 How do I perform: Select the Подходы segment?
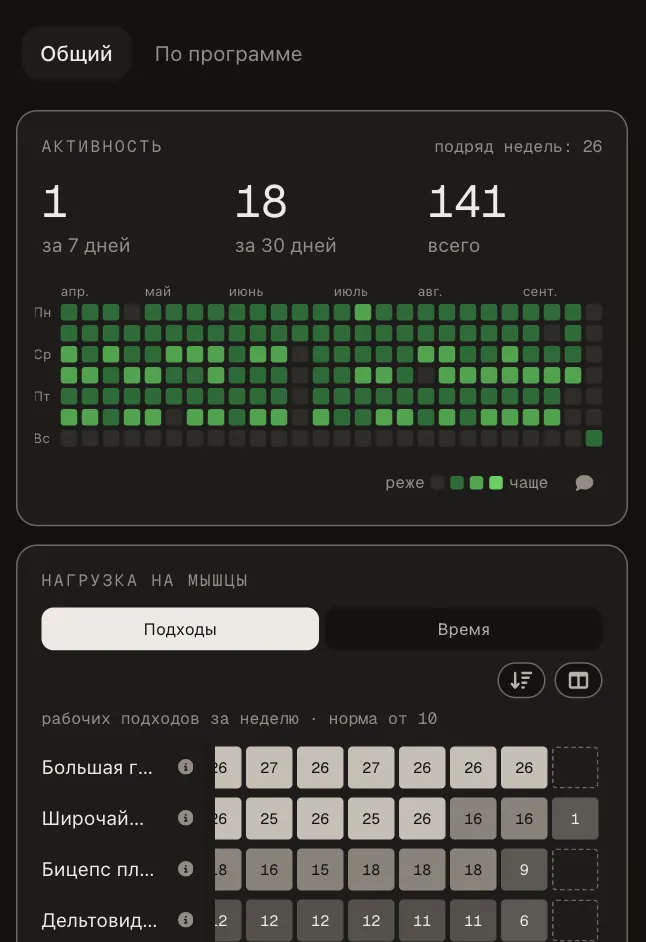pyautogui.click(x=180, y=629)
